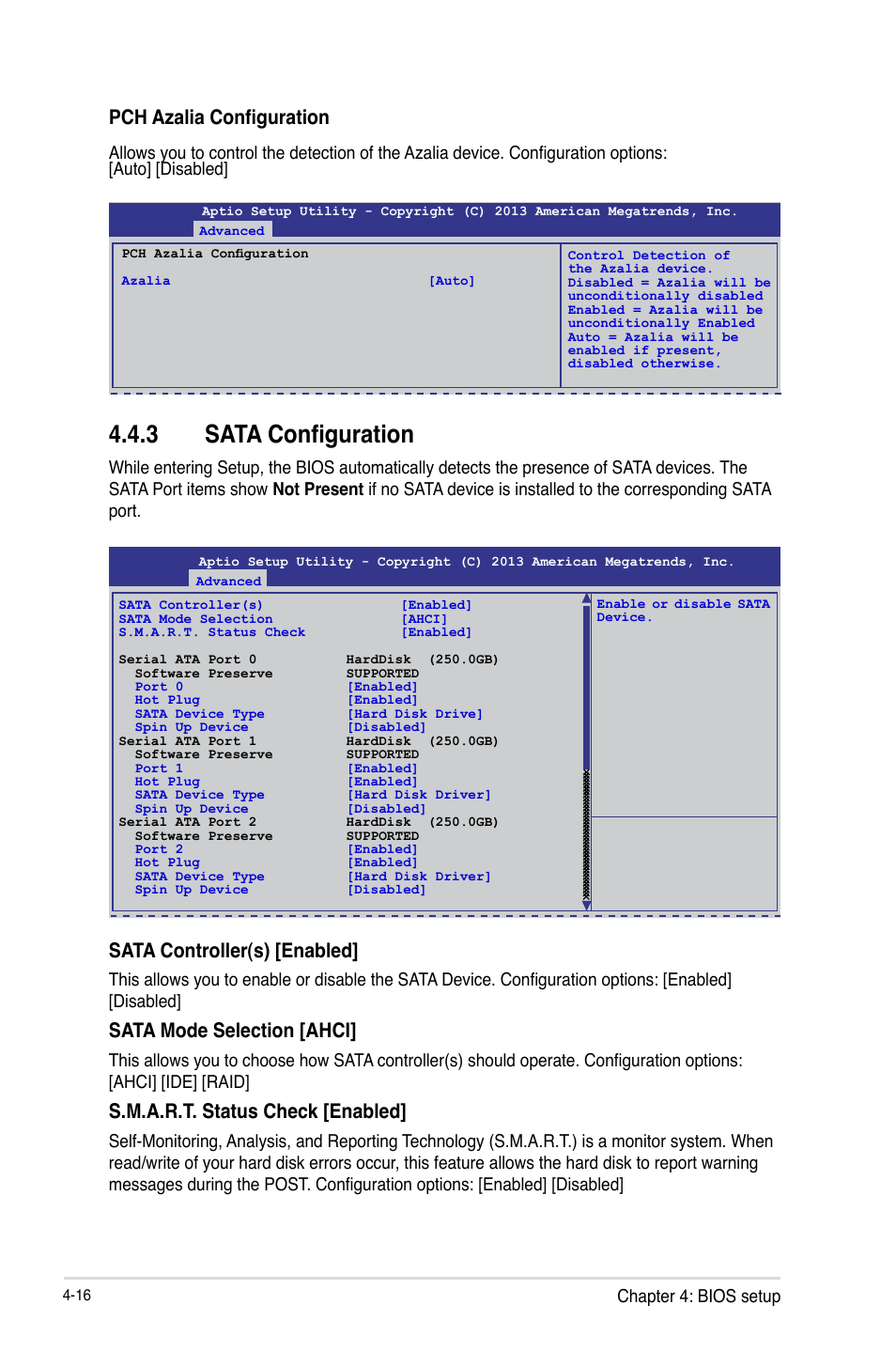Click 'Chapter 4: BIOS setup' footer text
The height and width of the screenshot is (1351, 896).
coord(699,1297)
